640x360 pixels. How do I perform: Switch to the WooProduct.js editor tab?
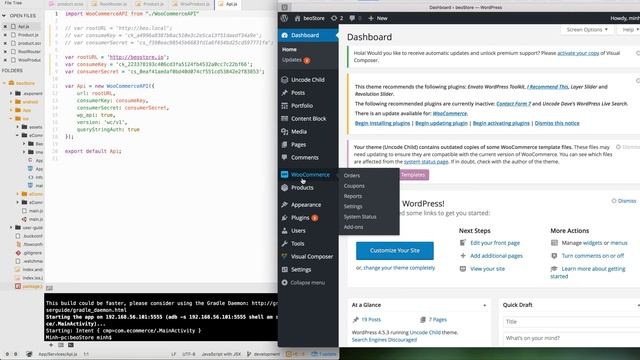[191, 4]
